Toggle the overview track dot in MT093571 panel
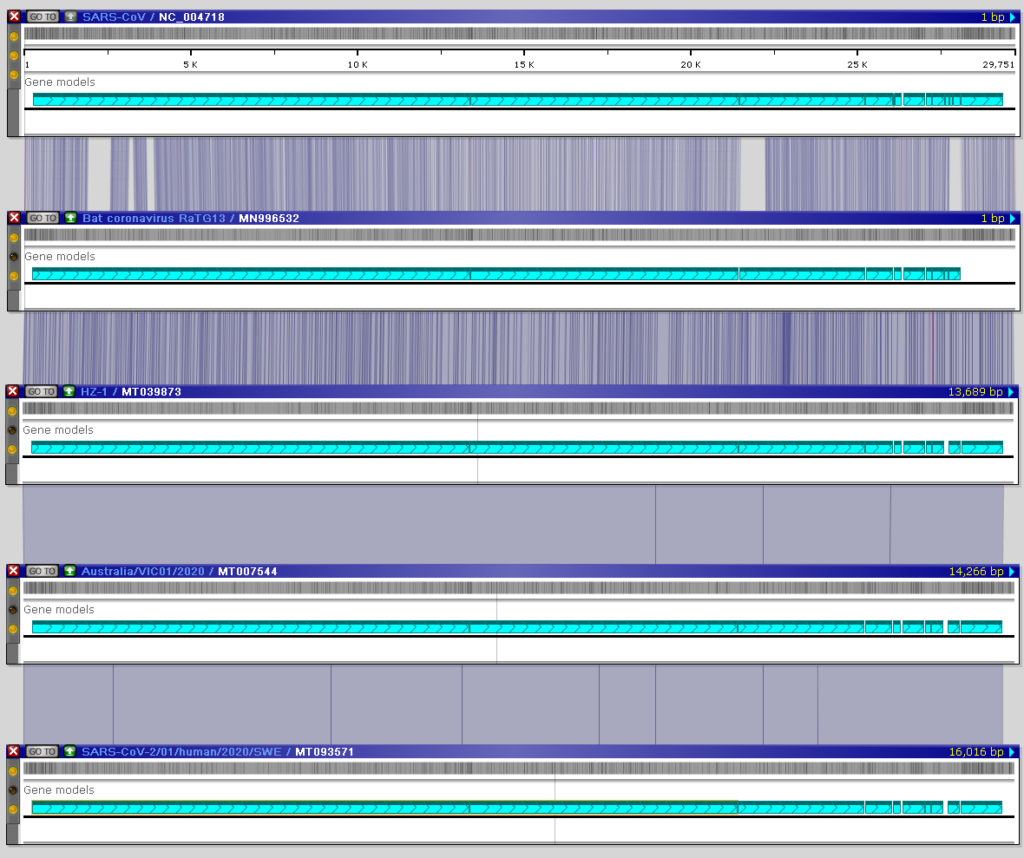This screenshot has width=1024, height=858. point(13,771)
